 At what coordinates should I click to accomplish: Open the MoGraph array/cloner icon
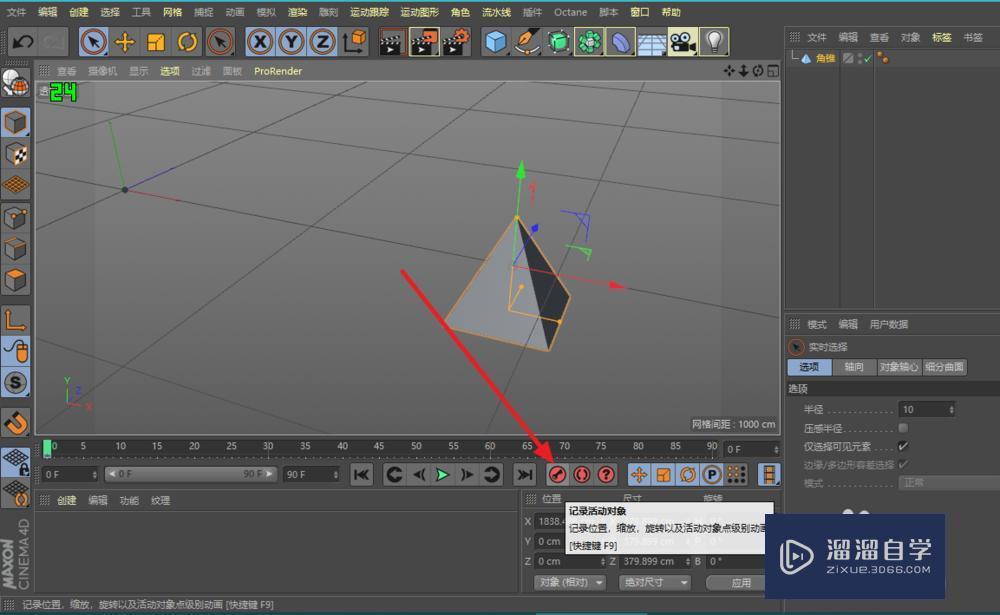[589, 42]
